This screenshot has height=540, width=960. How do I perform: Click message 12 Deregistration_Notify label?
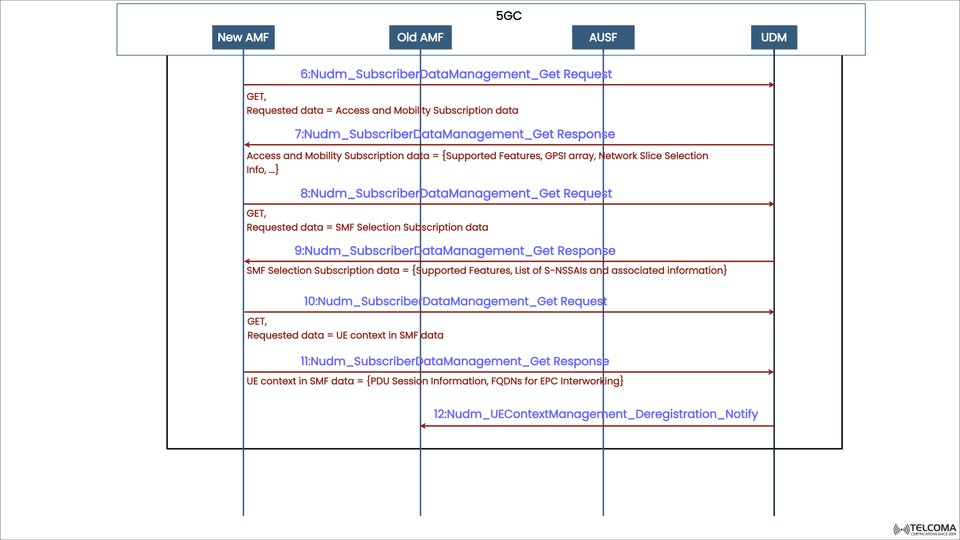pyautogui.click(x=596, y=414)
